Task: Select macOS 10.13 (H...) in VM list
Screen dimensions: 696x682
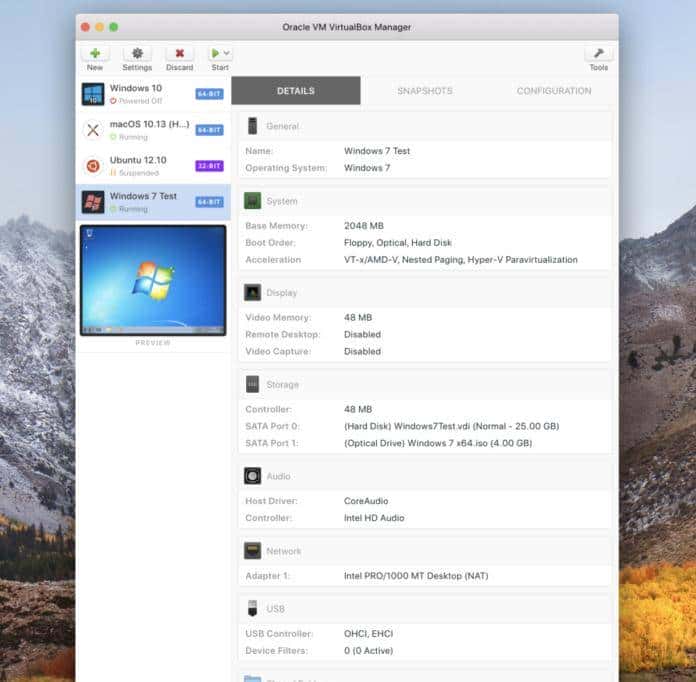Action: pos(153,130)
